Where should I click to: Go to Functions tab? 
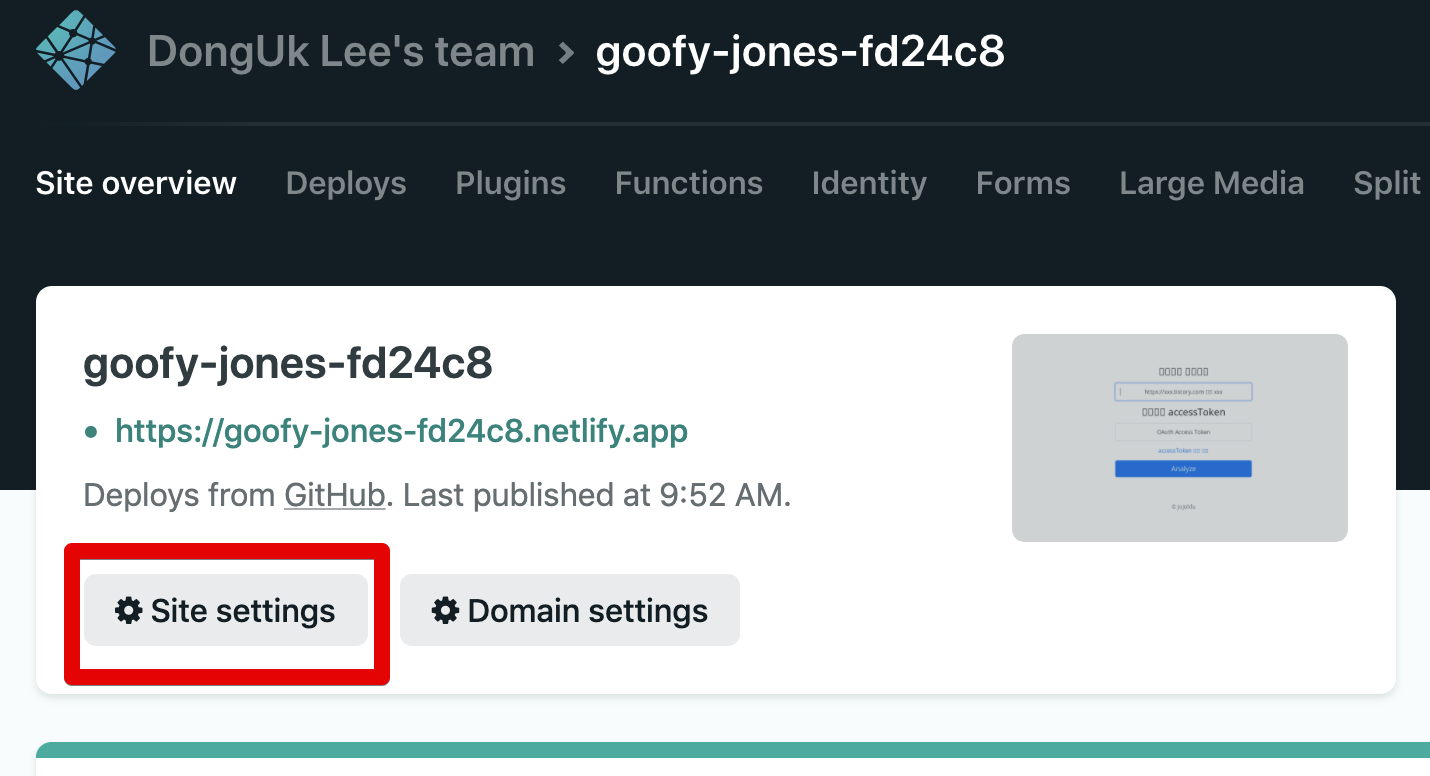tap(689, 183)
